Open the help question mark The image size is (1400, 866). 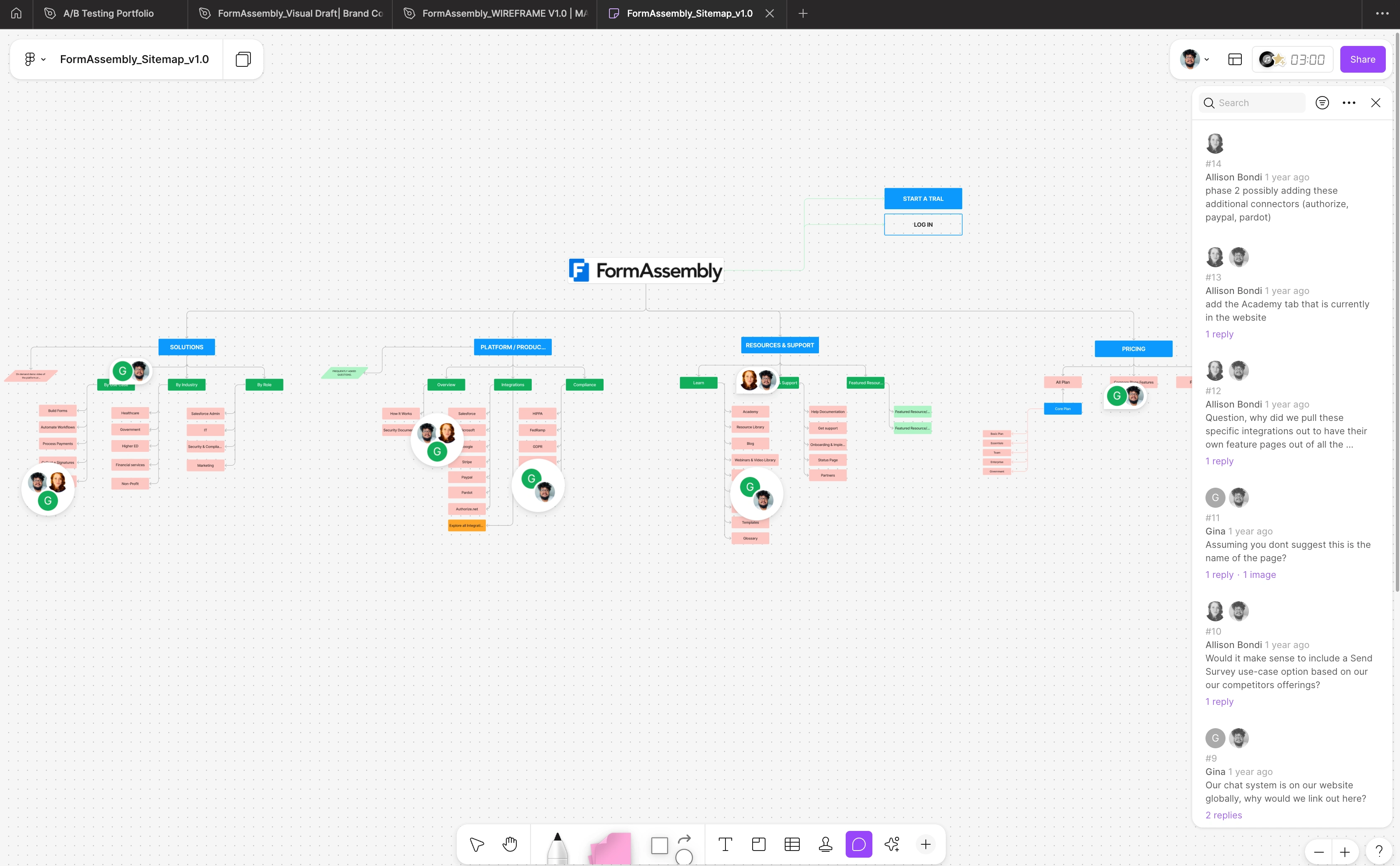pos(1379,851)
